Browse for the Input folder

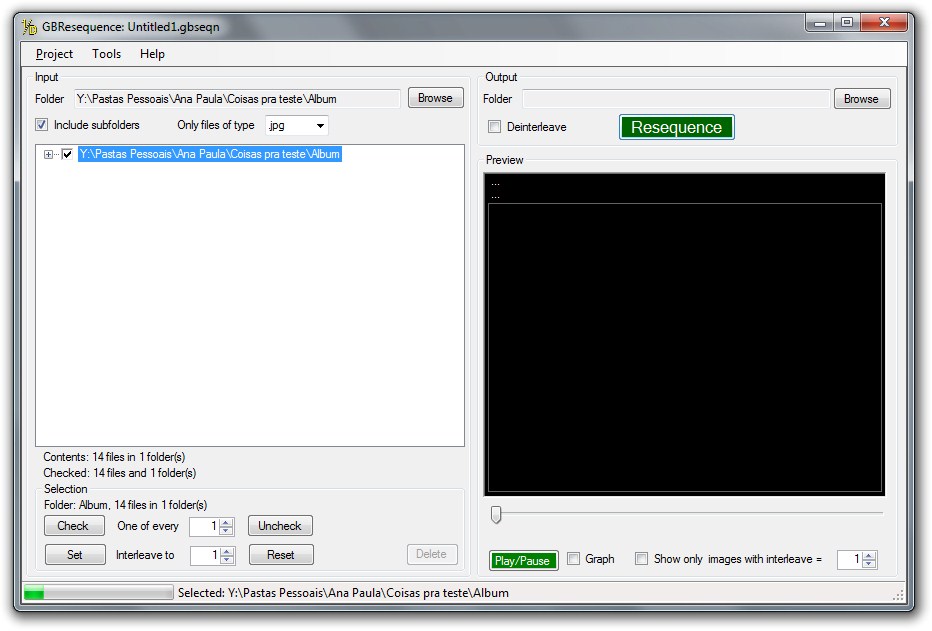[x=435, y=98]
